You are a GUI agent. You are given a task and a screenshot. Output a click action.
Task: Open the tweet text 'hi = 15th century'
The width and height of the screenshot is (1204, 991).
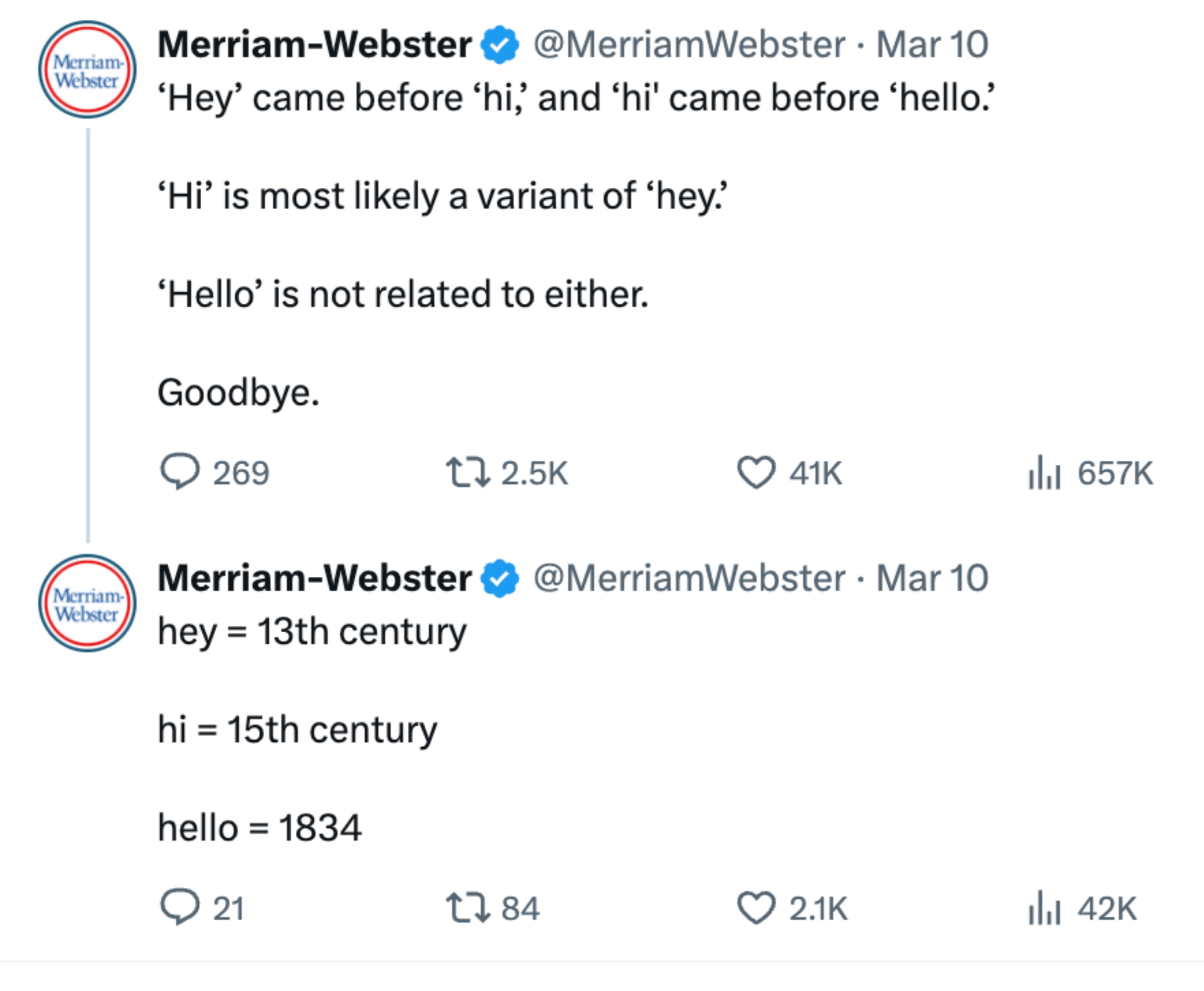[x=297, y=729]
